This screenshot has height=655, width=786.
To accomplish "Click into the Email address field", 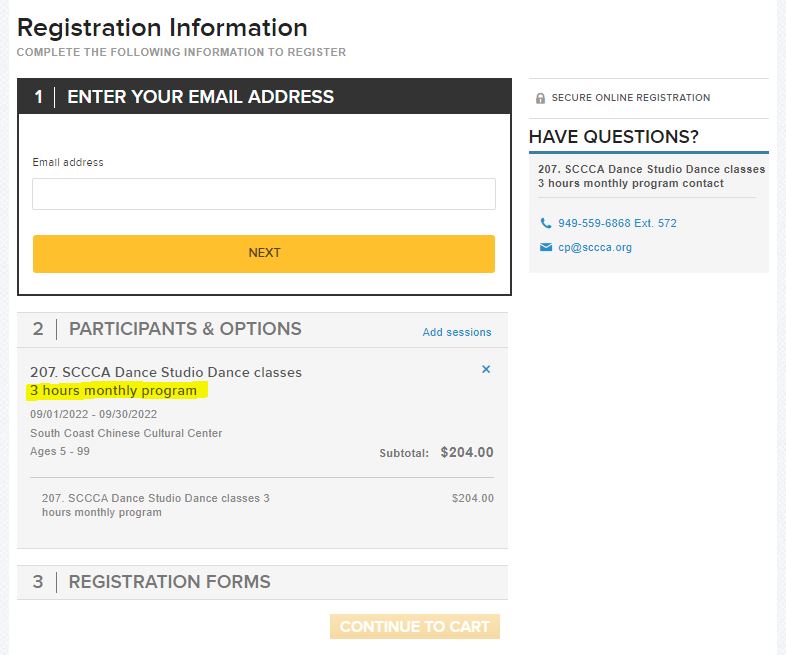I will click(264, 194).
